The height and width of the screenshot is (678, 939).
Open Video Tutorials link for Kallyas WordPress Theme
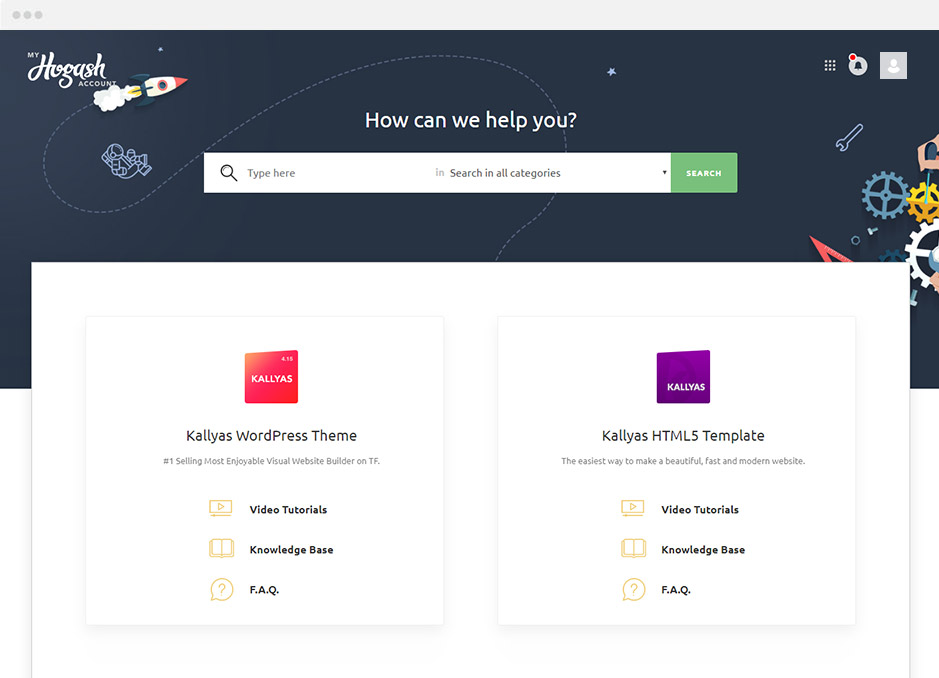288,510
